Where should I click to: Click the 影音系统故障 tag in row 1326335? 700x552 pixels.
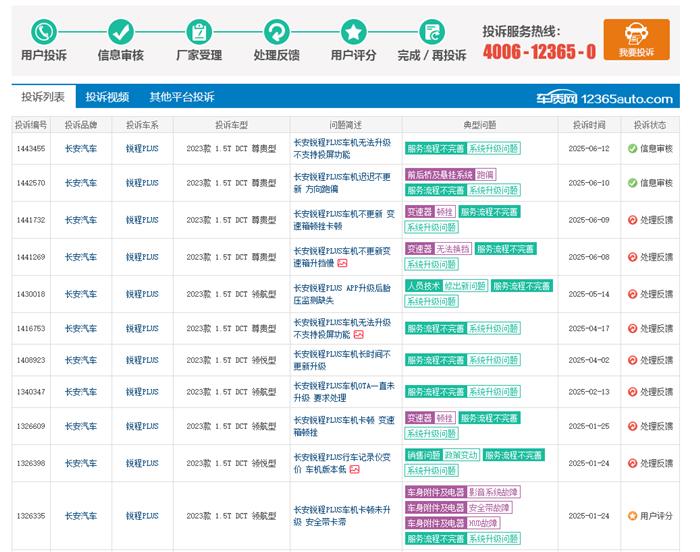coord(493,492)
